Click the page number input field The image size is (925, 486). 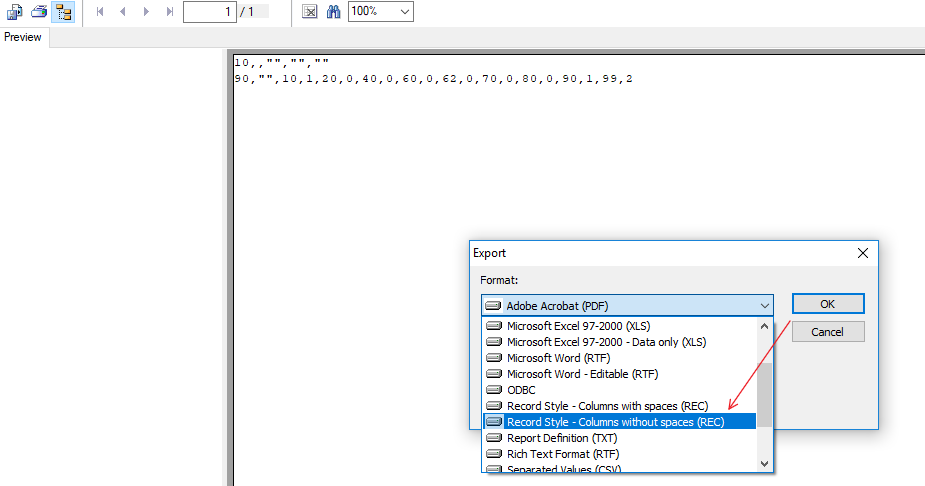209,12
